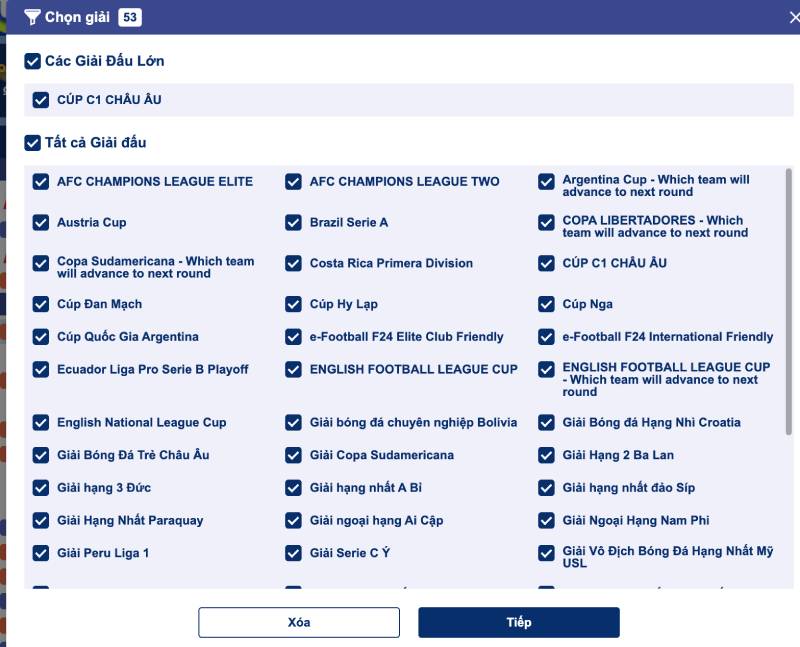Deselect Brazil Serie A
800x647 pixels.
293,223
